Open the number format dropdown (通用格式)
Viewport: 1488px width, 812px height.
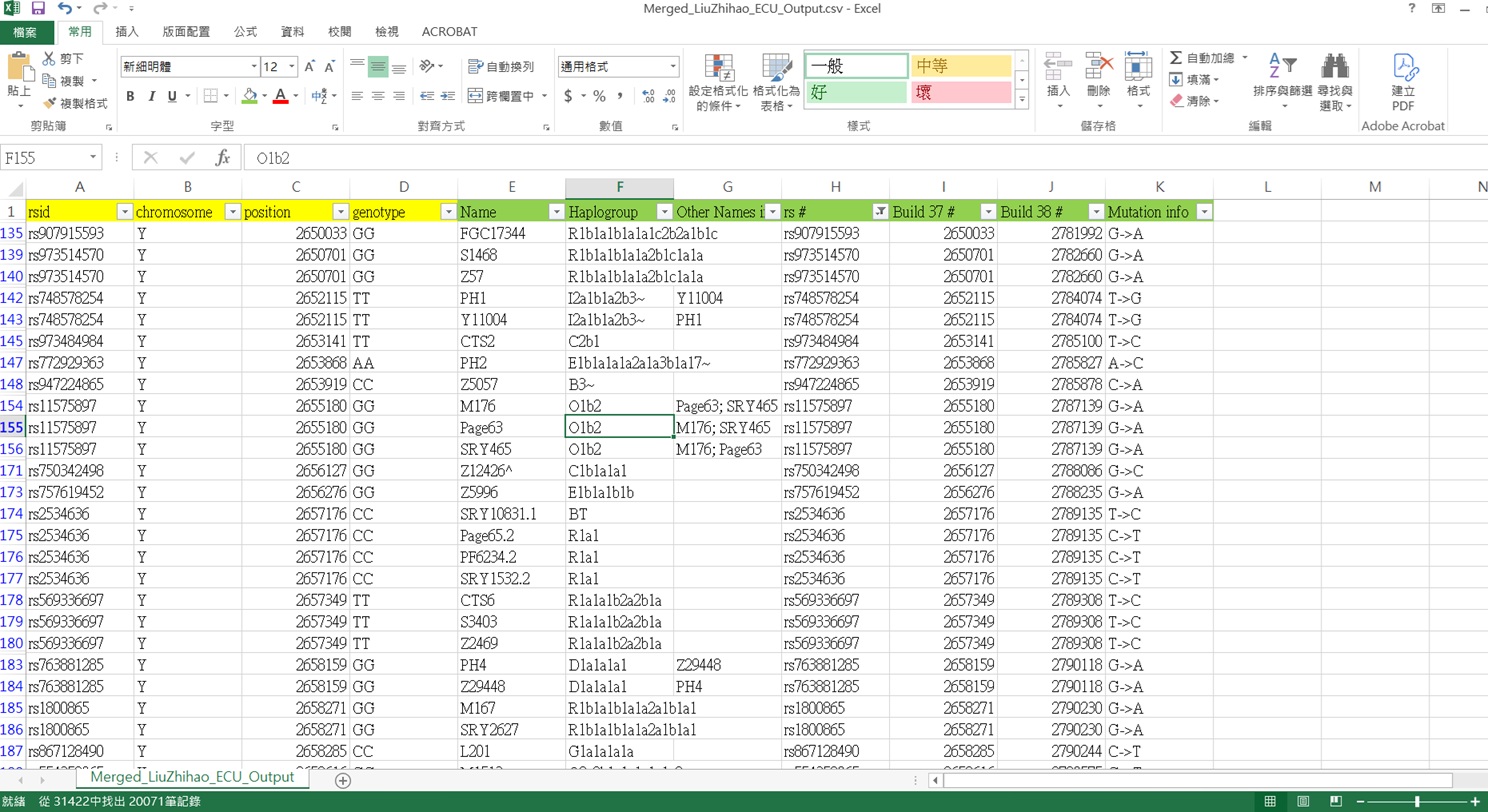coord(673,67)
